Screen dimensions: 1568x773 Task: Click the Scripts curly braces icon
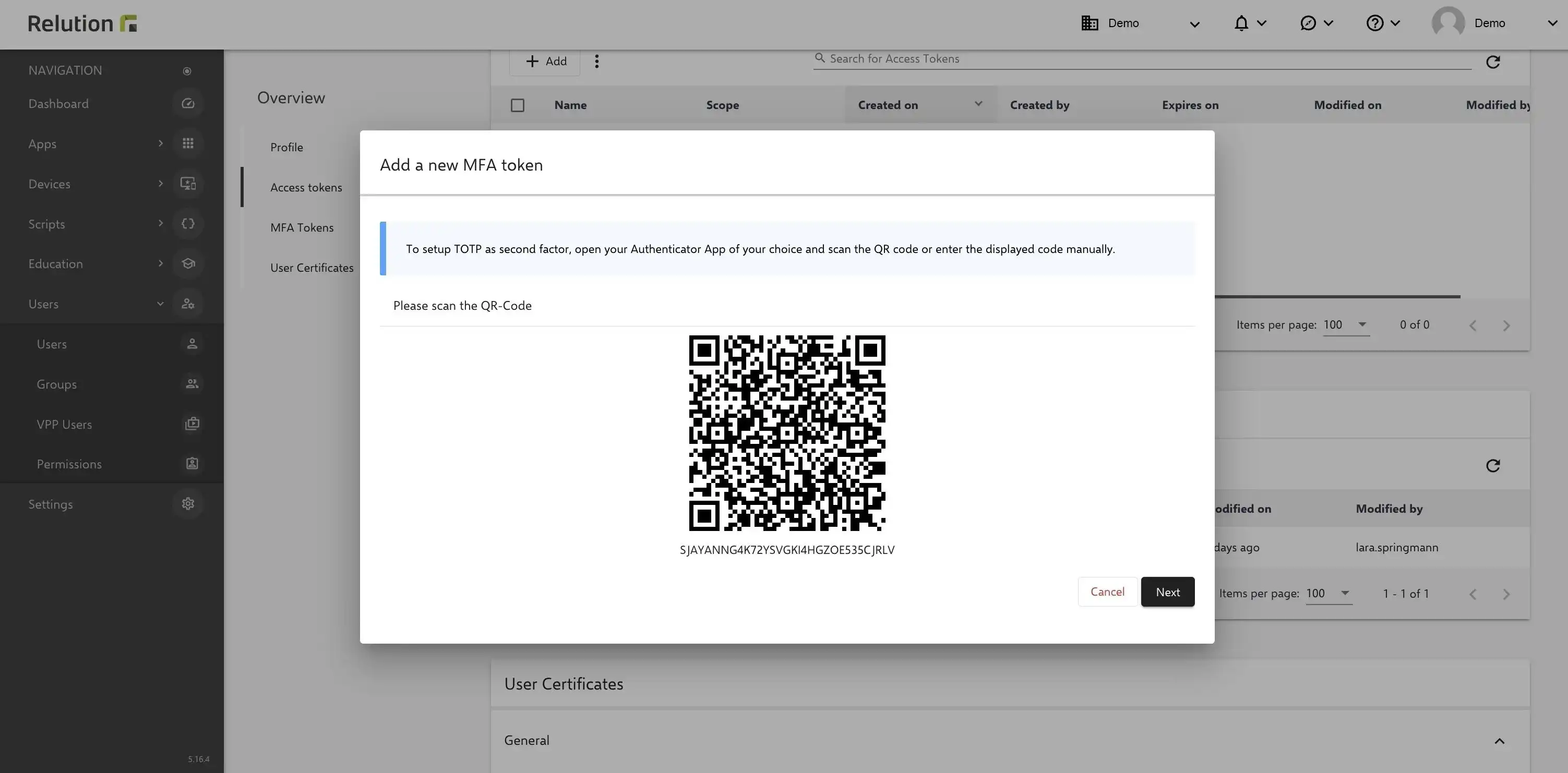187,223
